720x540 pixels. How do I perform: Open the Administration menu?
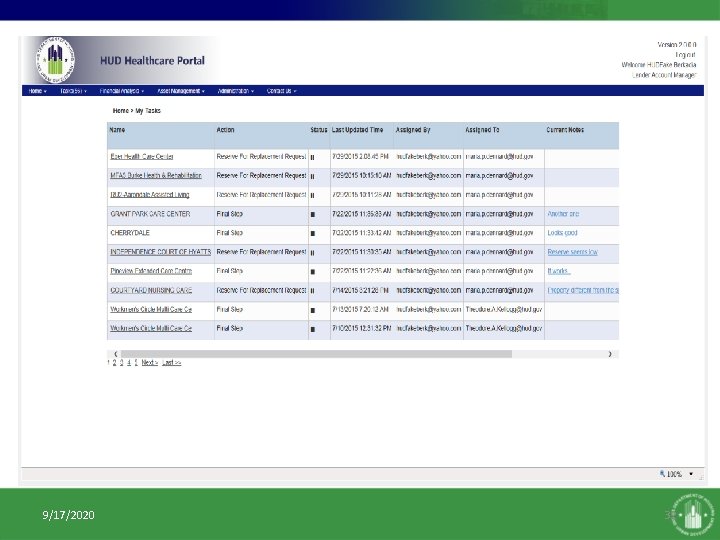point(236,91)
